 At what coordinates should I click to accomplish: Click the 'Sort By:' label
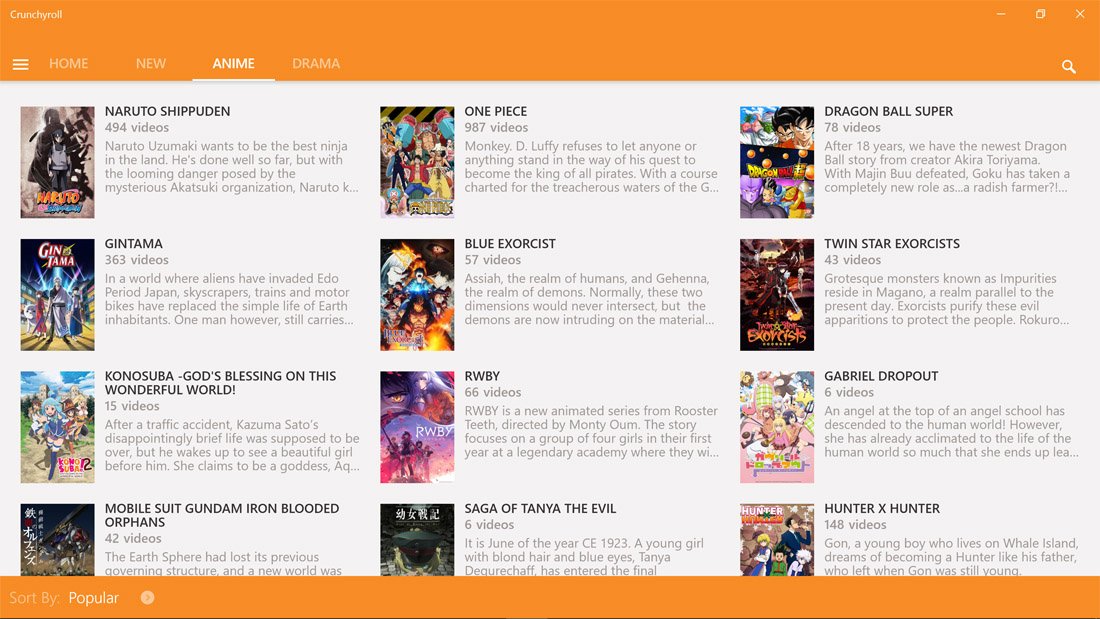[x=34, y=598]
